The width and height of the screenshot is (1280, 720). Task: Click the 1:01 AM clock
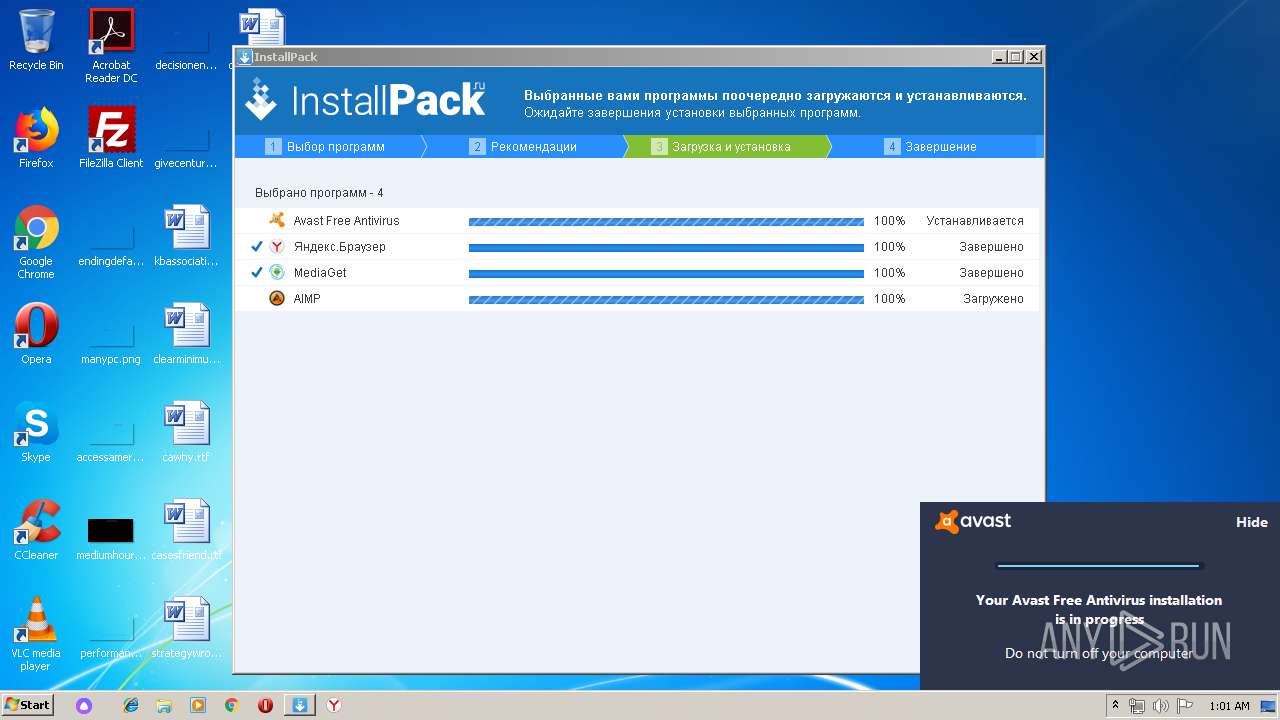point(1229,706)
